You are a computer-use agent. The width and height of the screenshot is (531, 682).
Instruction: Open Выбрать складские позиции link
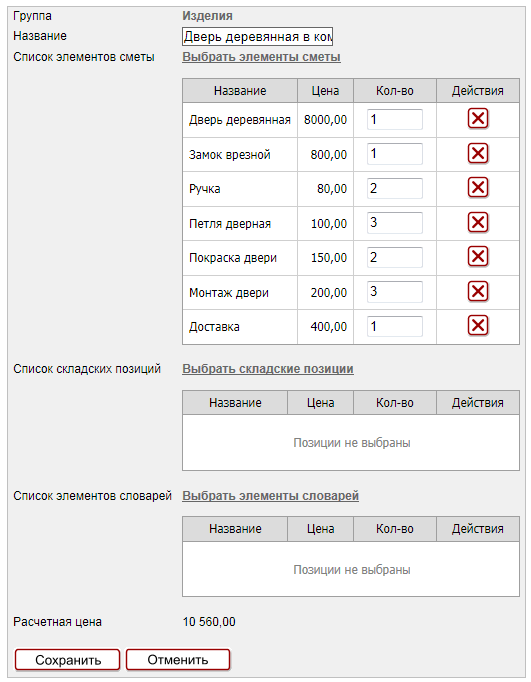268,369
